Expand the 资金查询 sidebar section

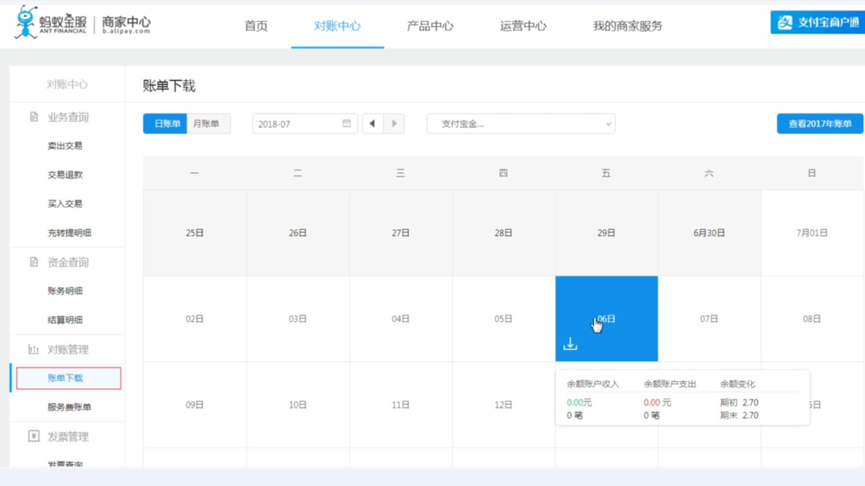tap(67, 263)
